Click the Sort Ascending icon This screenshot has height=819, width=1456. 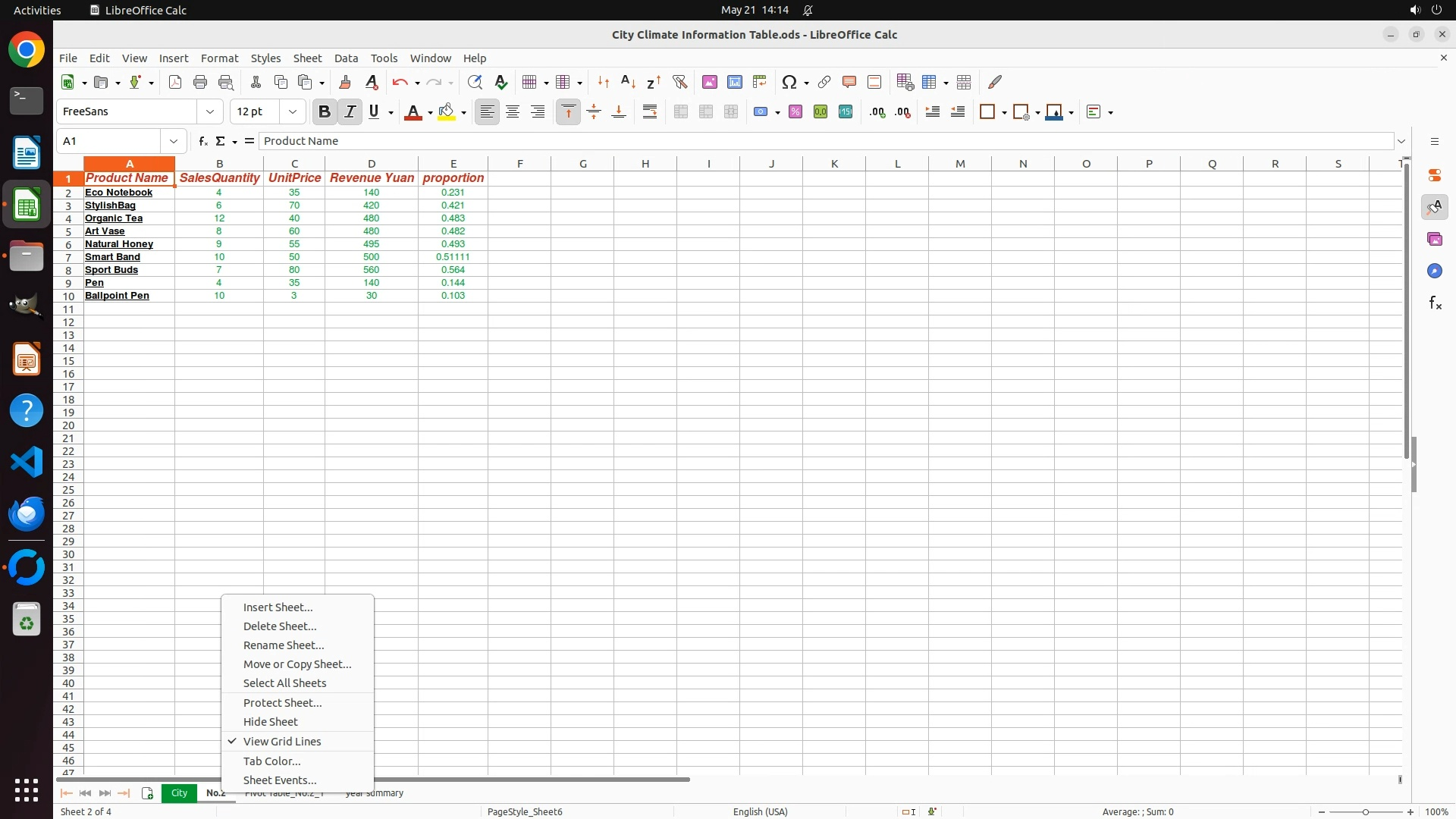628,82
